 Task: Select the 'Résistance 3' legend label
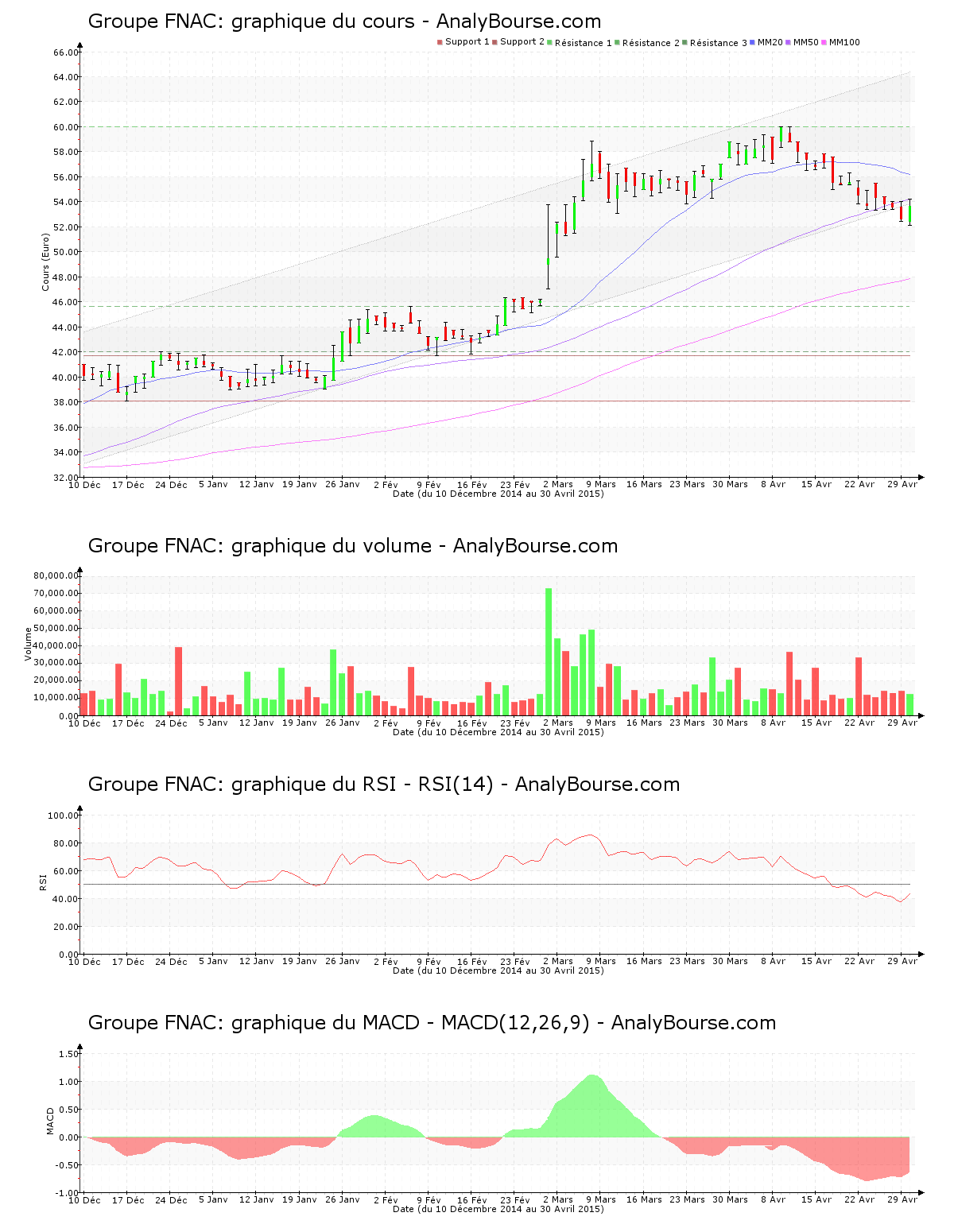click(x=719, y=43)
